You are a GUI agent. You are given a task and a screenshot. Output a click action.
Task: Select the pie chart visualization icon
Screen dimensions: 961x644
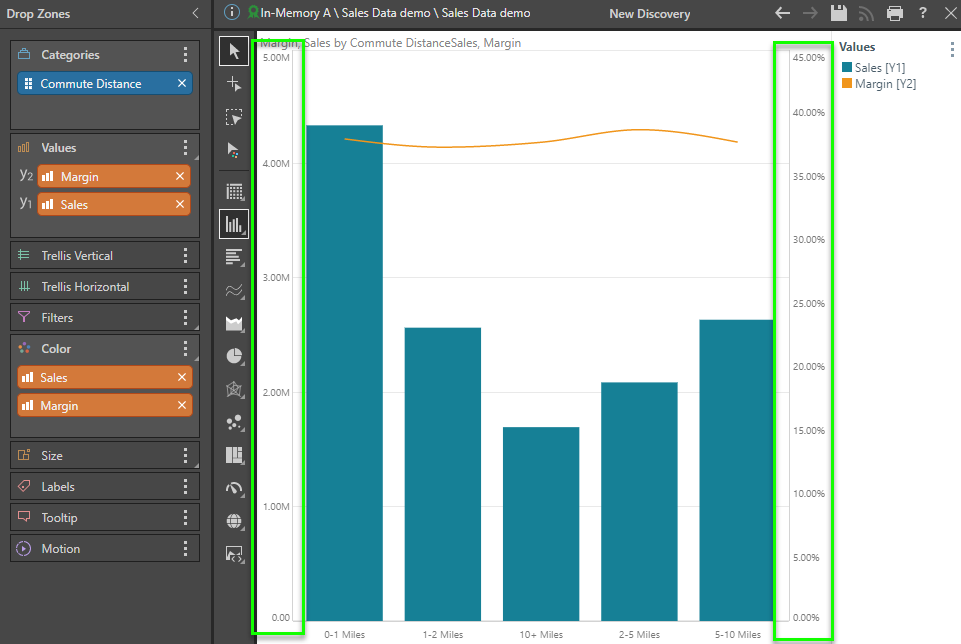(234, 356)
